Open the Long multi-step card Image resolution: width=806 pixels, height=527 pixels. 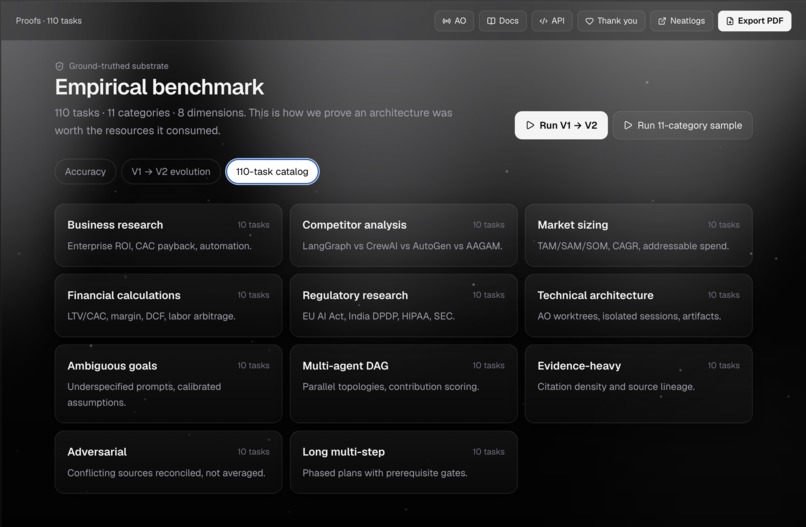[x=404, y=462]
